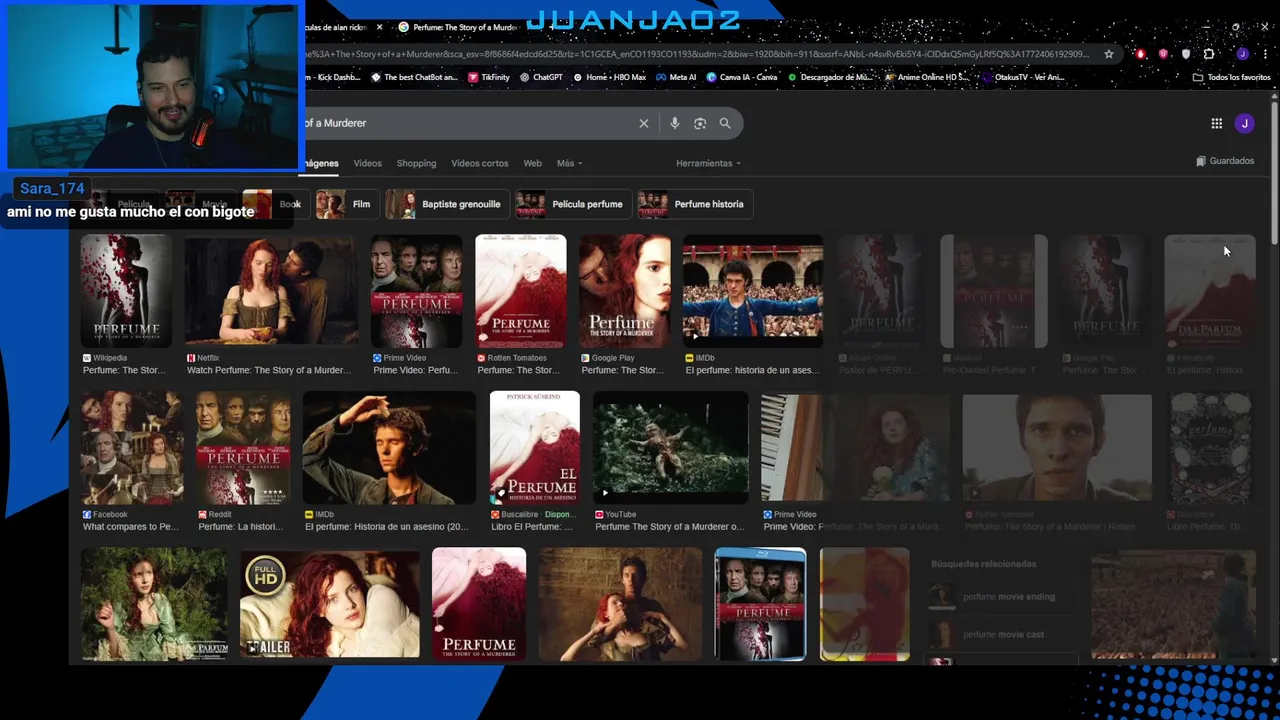Open the IMDb crowd scene thumbnail
Viewport: 1280px width, 720px height.
point(753,291)
